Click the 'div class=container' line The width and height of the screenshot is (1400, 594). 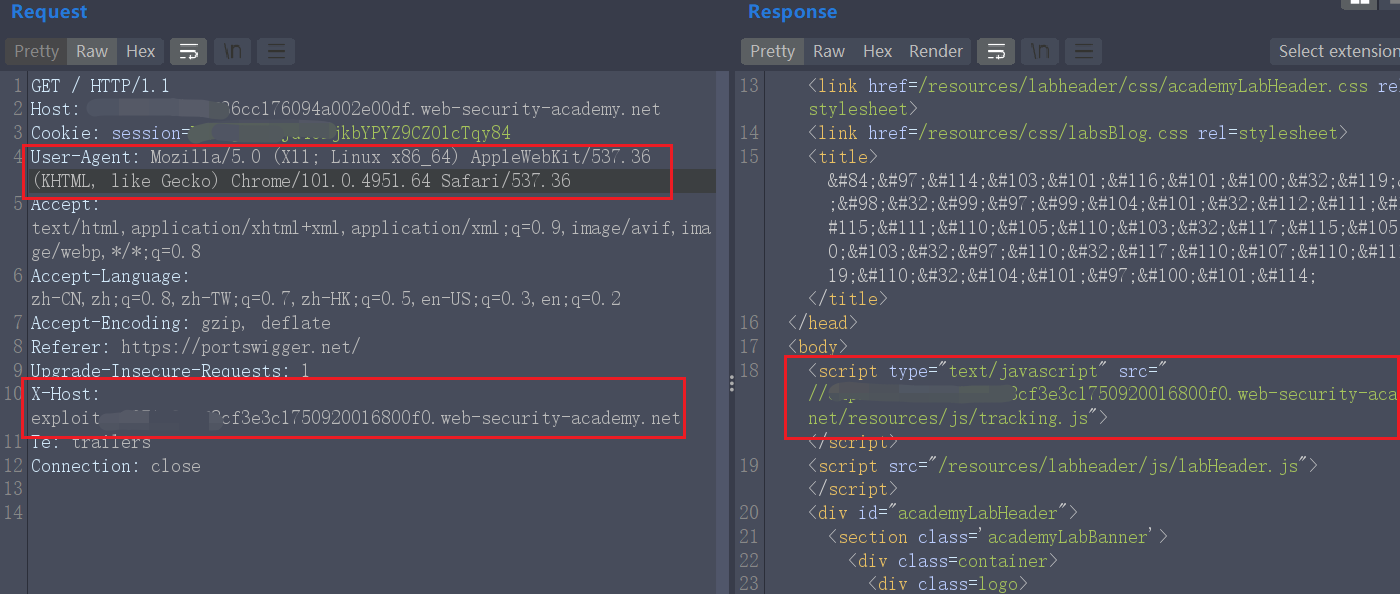pos(953,561)
